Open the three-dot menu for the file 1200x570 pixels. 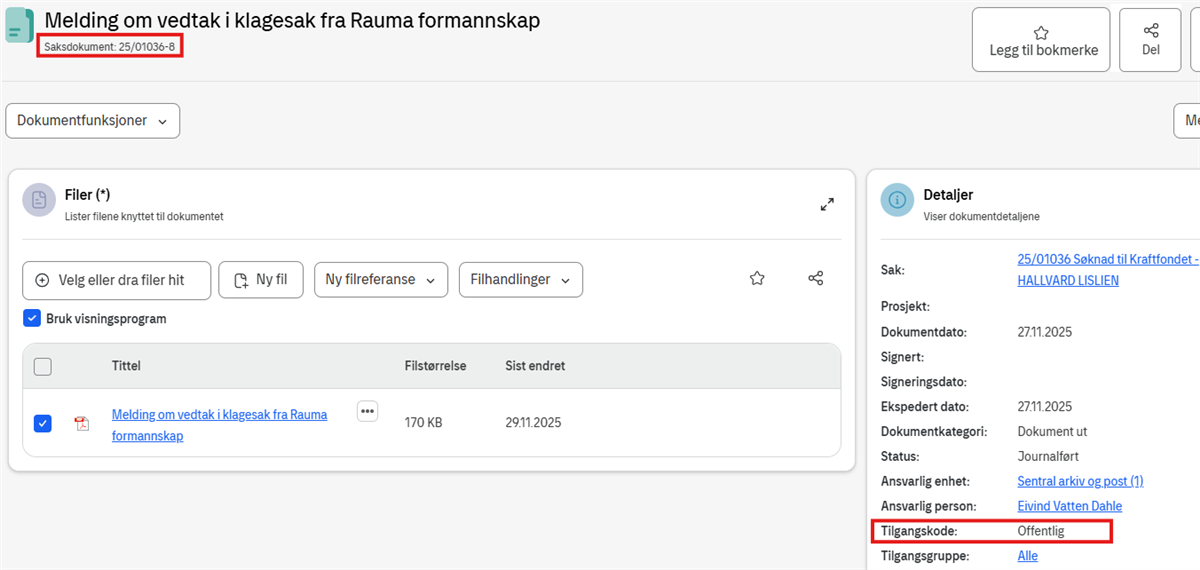coord(368,412)
